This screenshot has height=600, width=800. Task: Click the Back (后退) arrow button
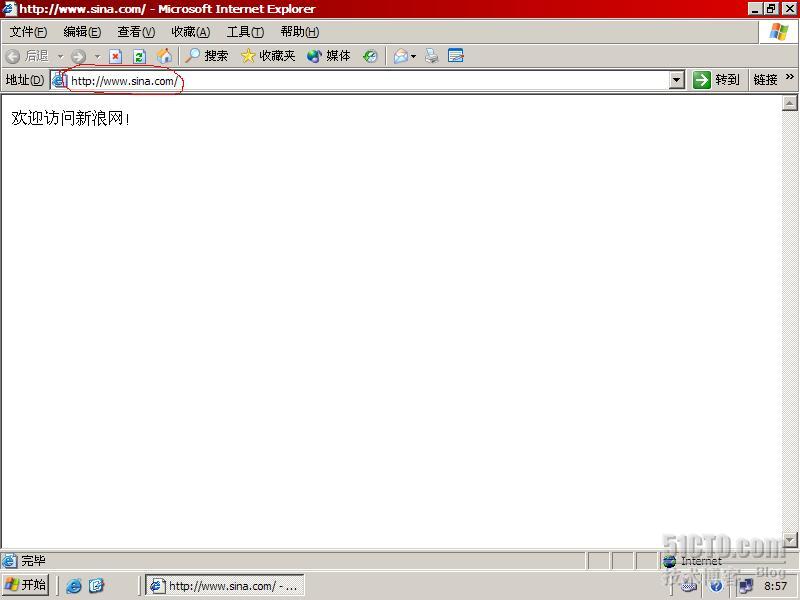coord(27,56)
